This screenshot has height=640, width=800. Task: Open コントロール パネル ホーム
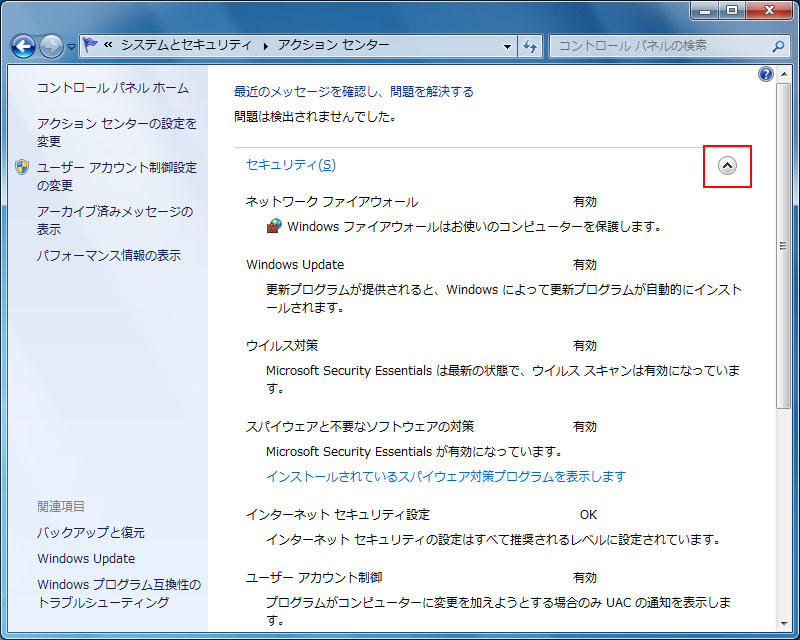(113, 88)
